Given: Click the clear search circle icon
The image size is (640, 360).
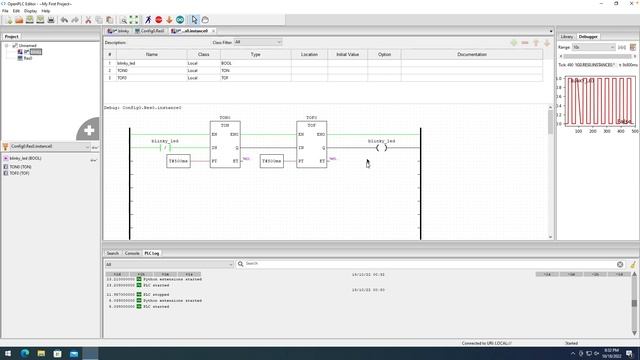Looking at the screenshot, I should point(620,264).
